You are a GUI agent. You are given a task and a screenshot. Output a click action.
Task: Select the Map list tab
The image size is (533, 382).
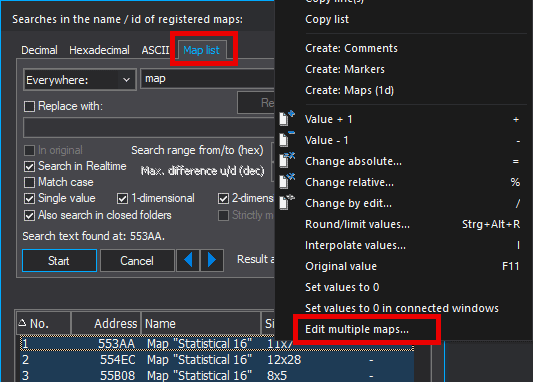point(201,50)
